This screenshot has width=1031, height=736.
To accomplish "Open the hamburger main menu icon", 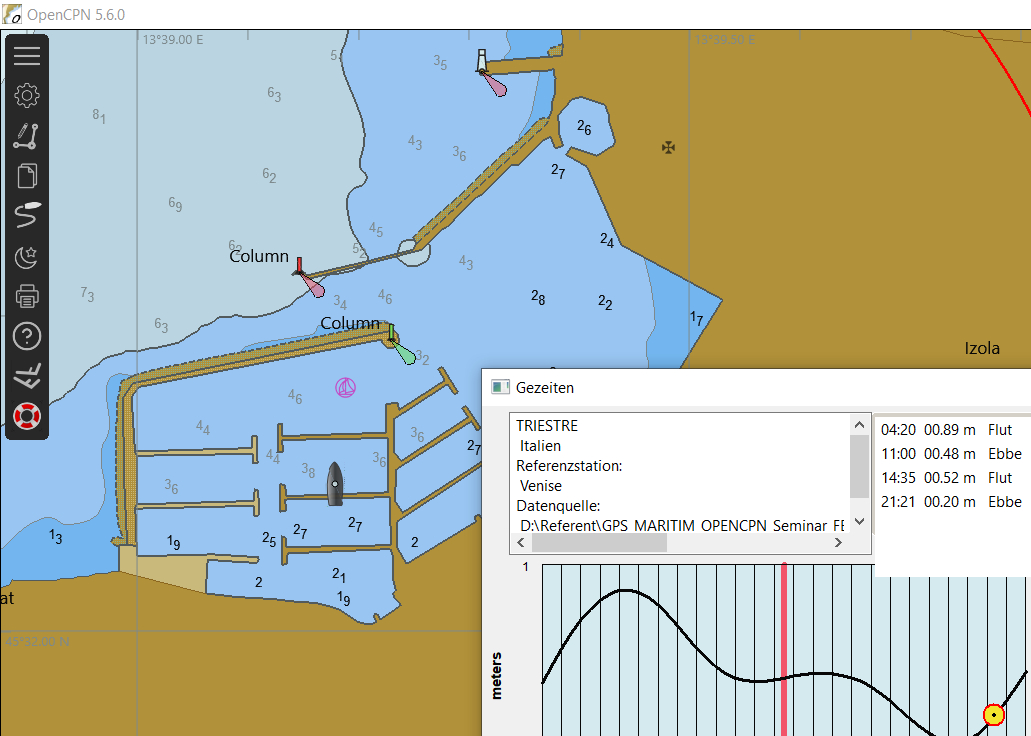I will pyautogui.click(x=27, y=56).
